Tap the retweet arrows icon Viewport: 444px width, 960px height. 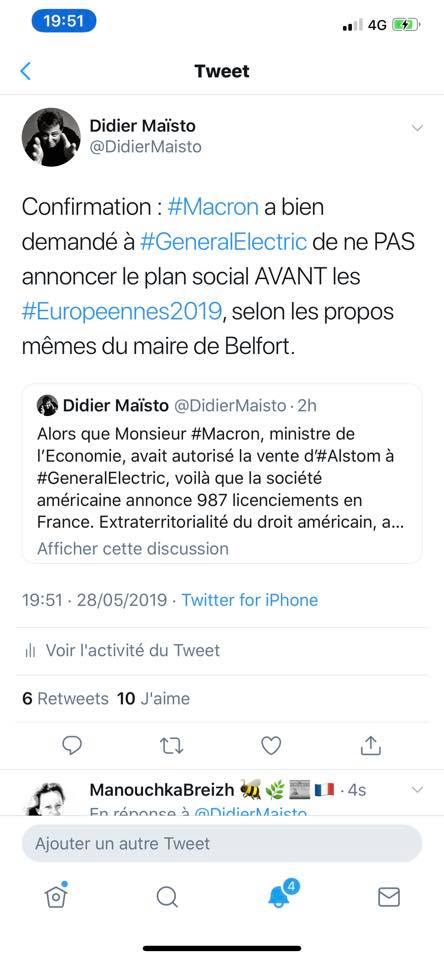click(x=171, y=745)
